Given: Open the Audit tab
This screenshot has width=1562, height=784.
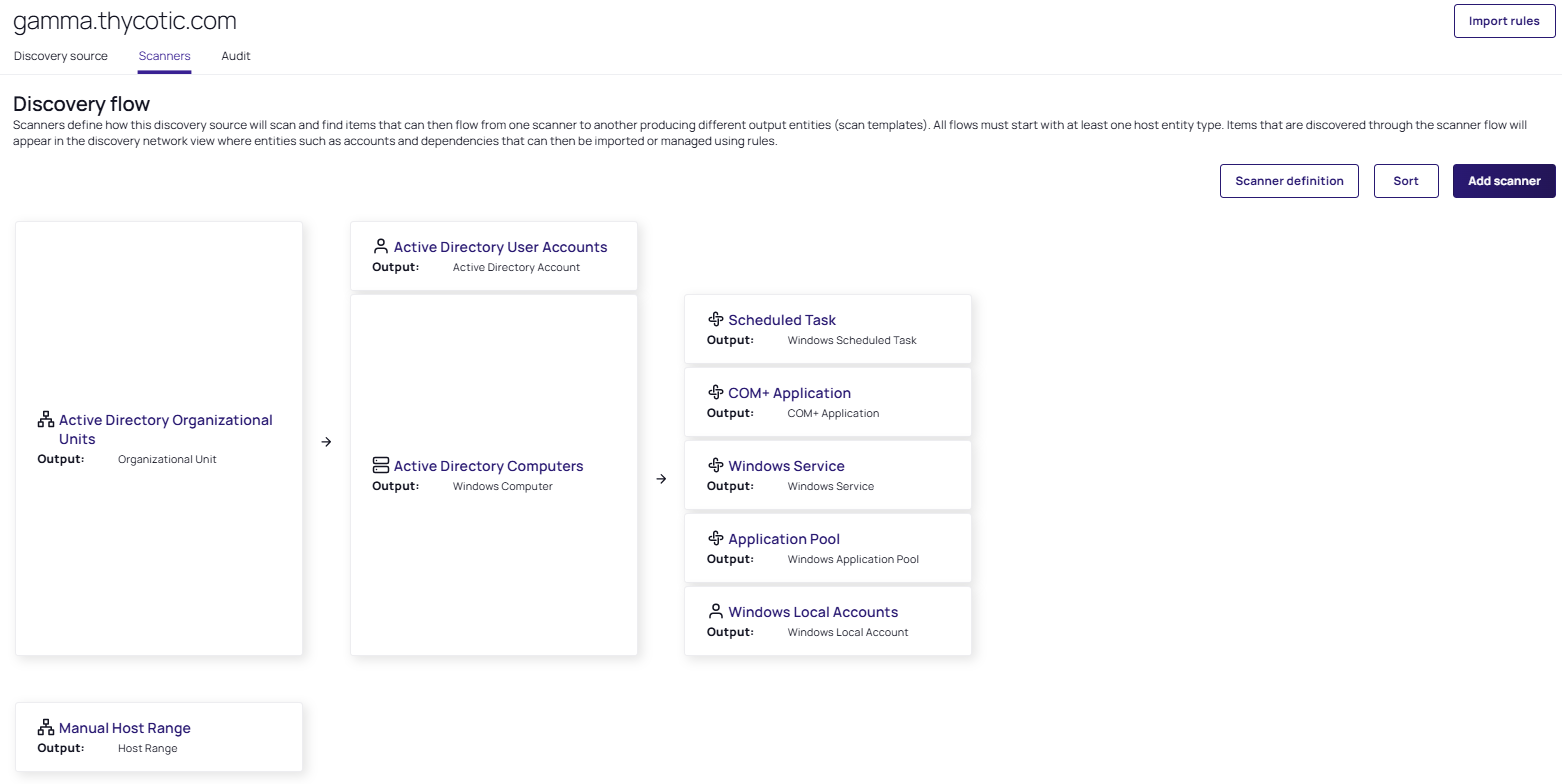Looking at the screenshot, I should point(236,56).
